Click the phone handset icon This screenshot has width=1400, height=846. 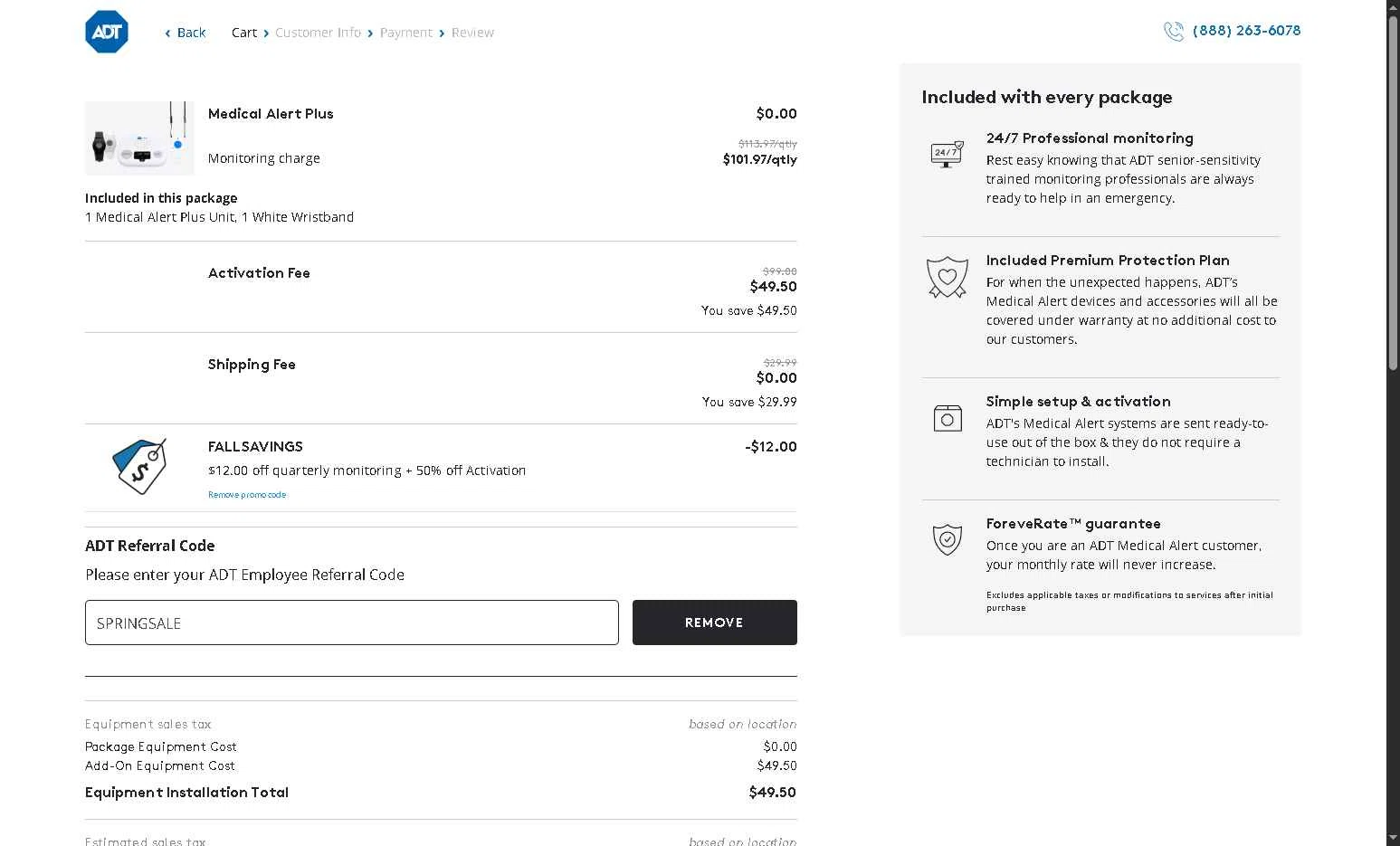1173,32
